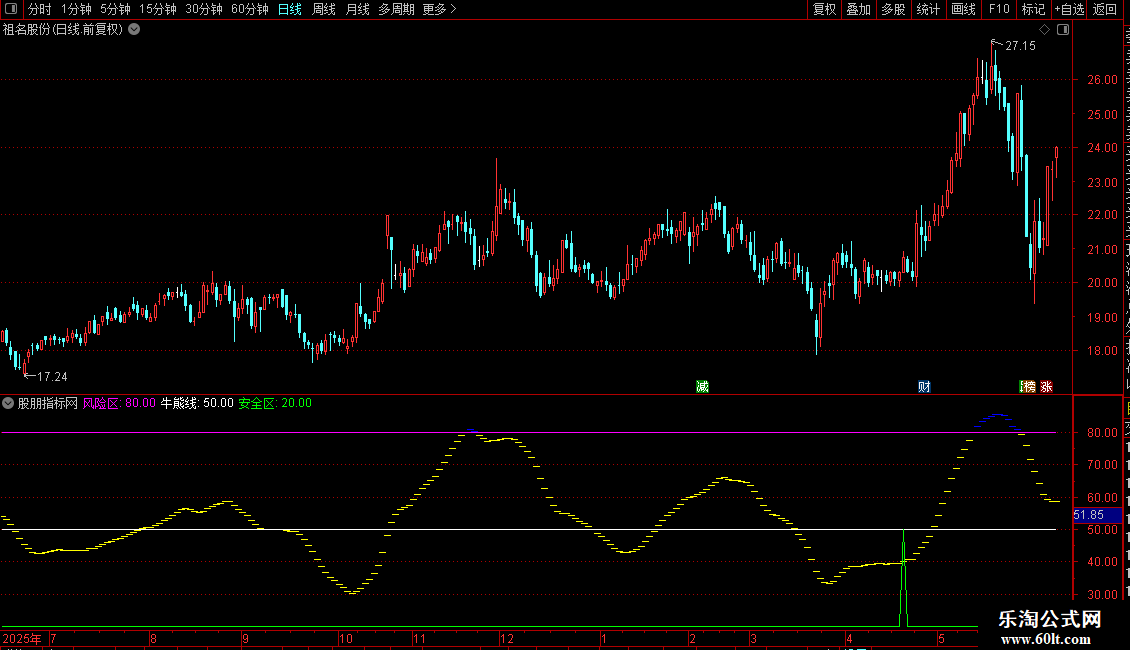Select the 15分钟 period tab
The image size is (1130, 650).
[x=157, y=9]
